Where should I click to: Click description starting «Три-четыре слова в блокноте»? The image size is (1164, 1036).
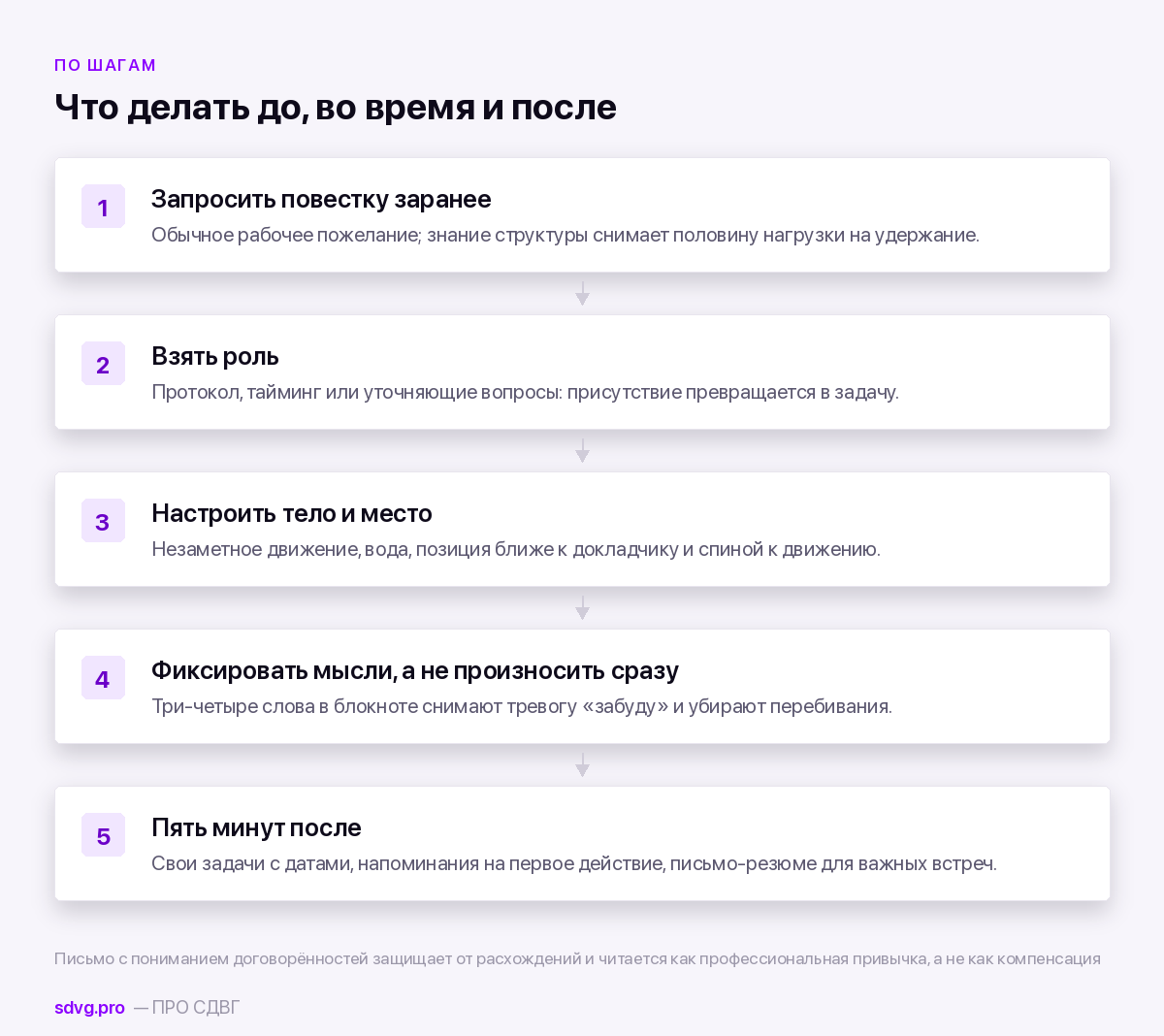pos(522,706)
